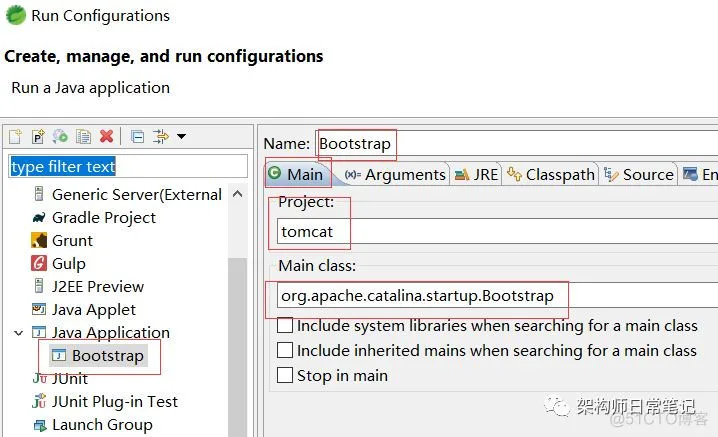The width and height of the screenshot is (718, 437).
Task: Toggle the Stop in main checkbox
Action: pyautogui.click(x=285, y=376)
